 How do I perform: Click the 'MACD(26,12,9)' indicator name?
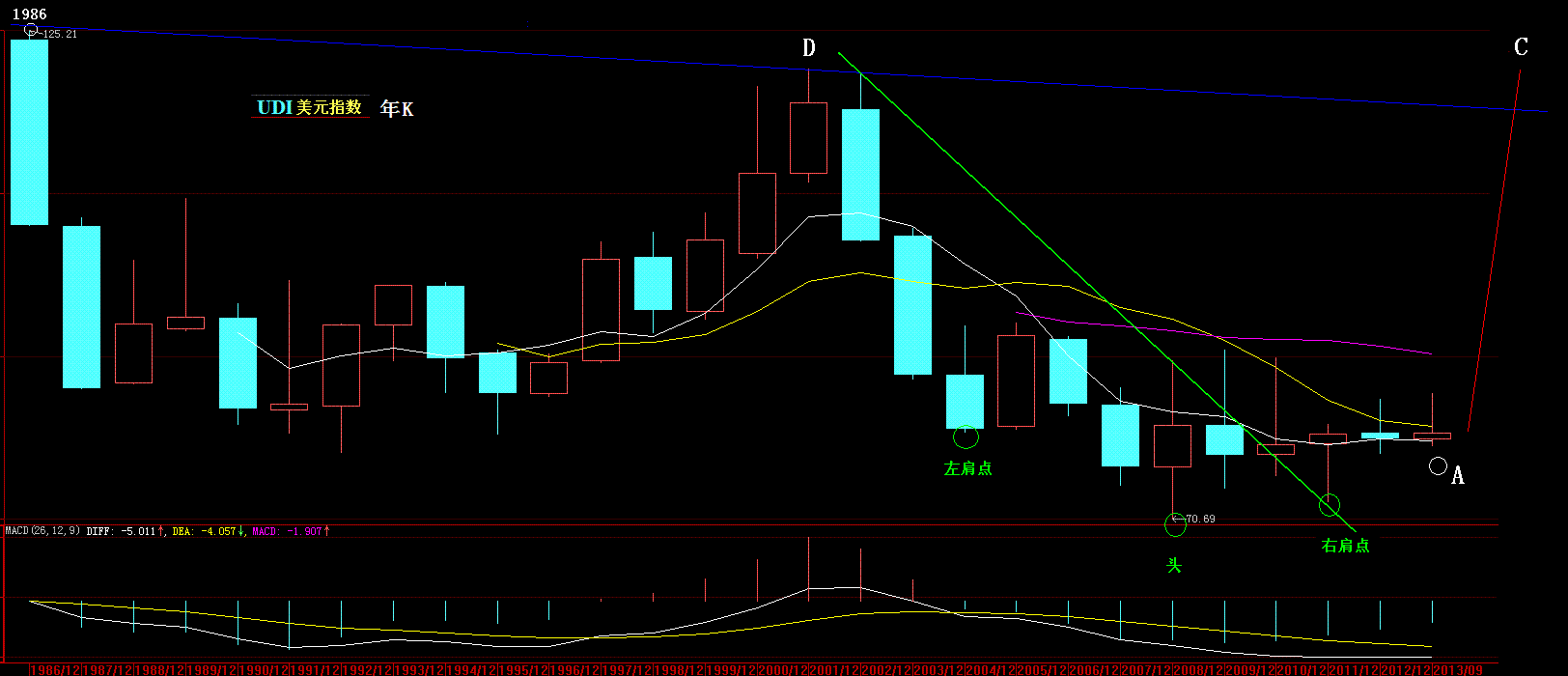point(42,530)
